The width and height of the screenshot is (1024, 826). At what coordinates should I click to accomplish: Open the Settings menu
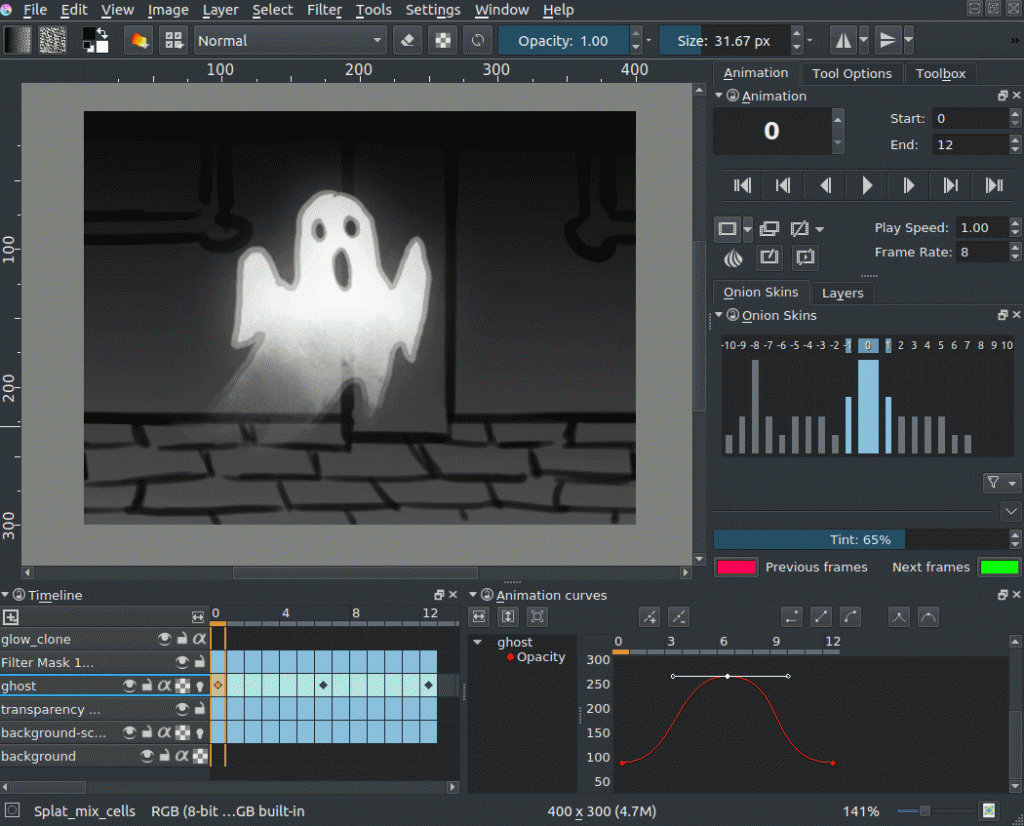[433, 10]
